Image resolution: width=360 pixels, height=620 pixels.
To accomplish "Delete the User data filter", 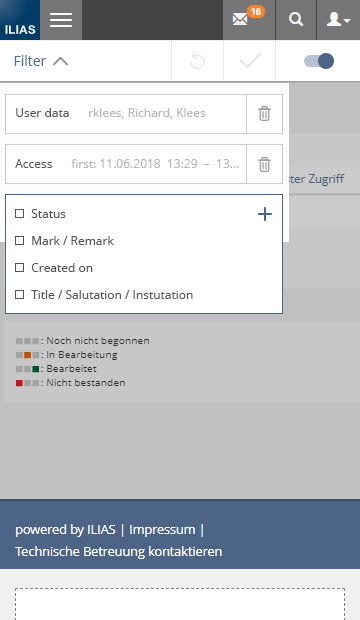I will pos(264,114).
